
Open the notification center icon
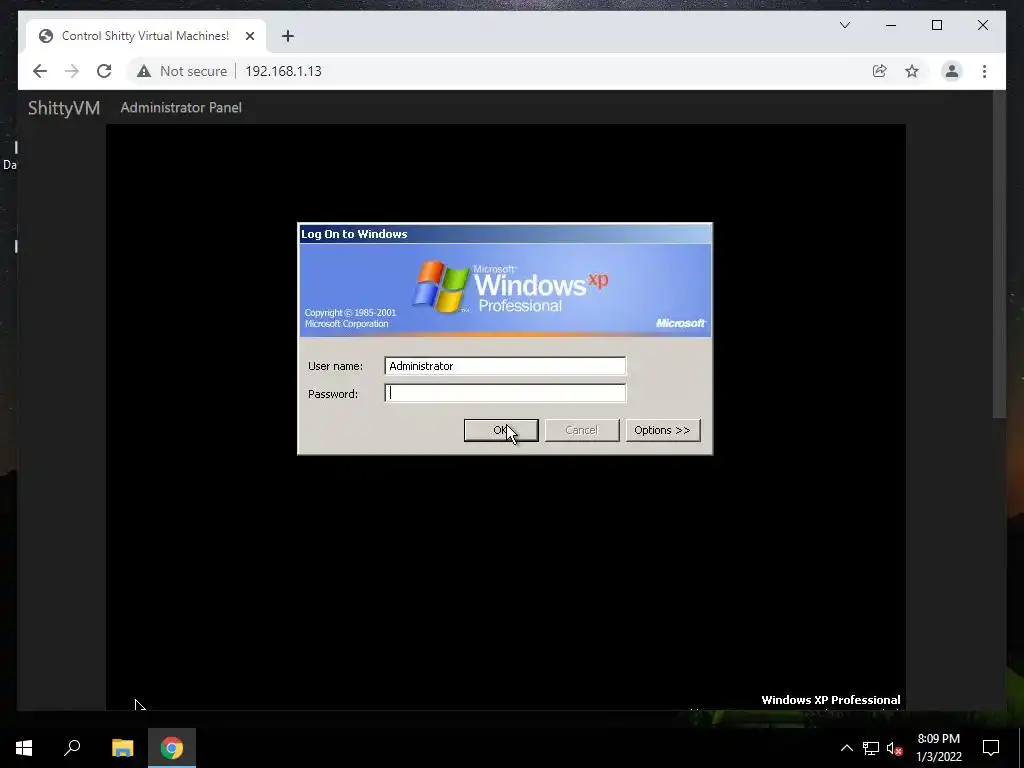[991, 748]
